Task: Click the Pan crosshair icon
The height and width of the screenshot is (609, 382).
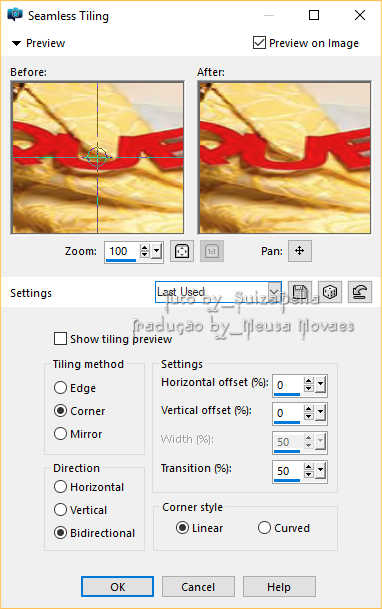Action: [300, 251]
